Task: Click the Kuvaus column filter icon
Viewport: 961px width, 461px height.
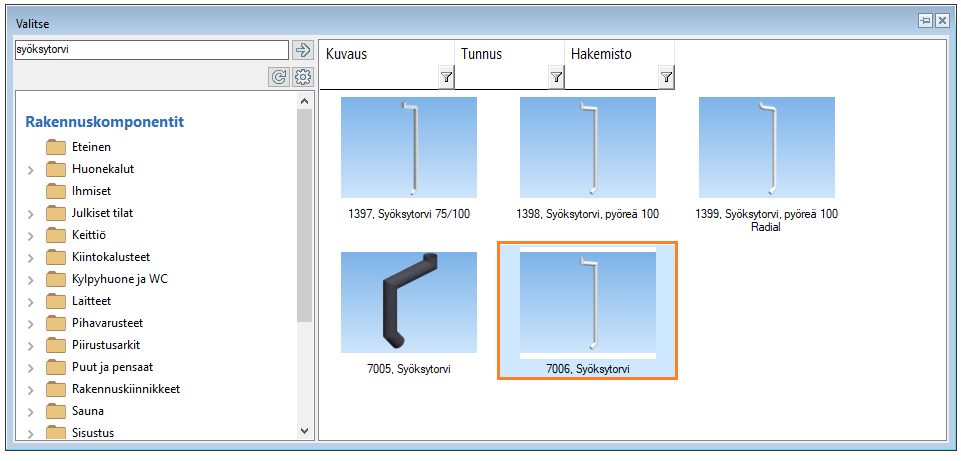Action: point(446,77)
